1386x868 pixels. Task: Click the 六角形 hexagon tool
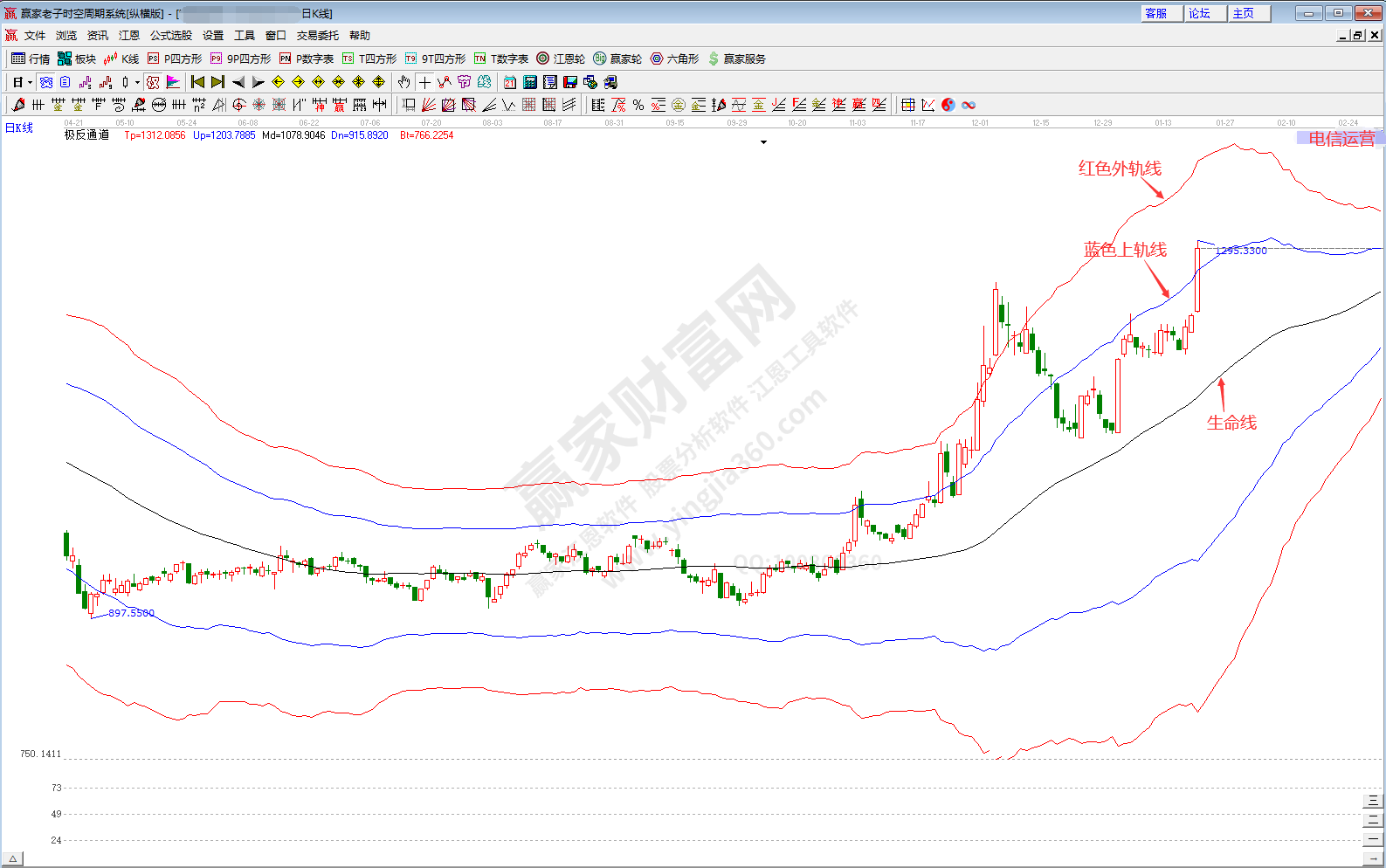[x=674, y=59]
